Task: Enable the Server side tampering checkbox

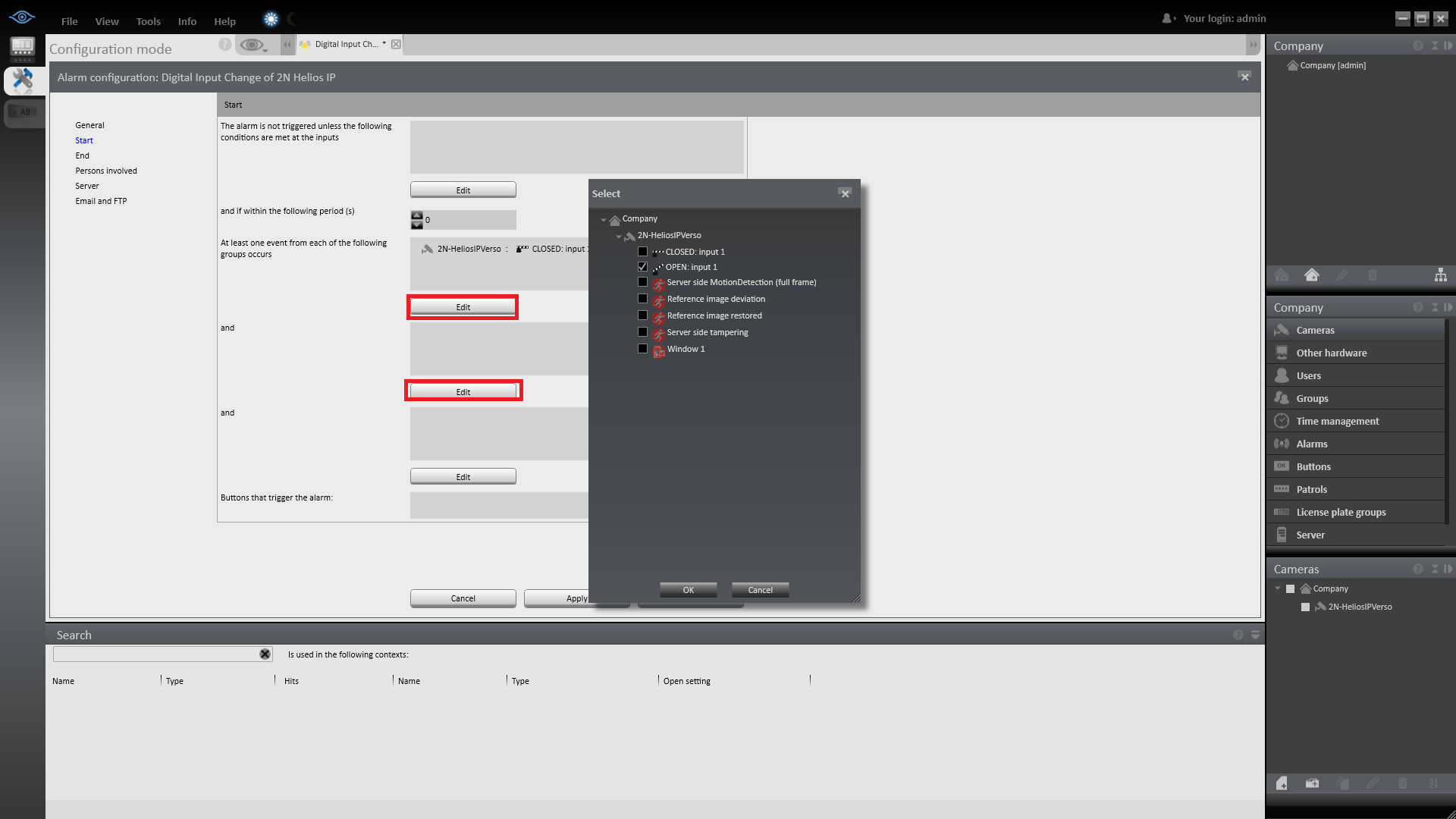Action: click(x=642, y=332)
